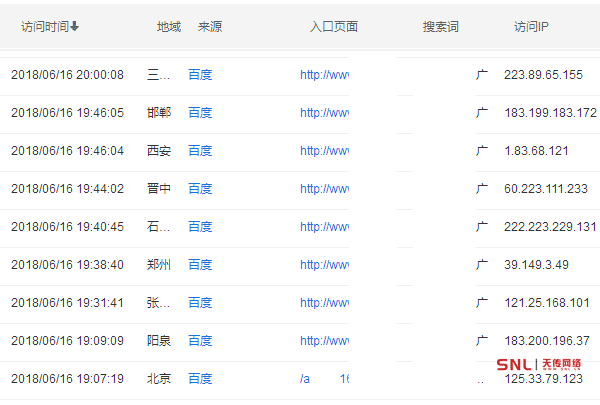This screenshot has width=600, height=405.
Task: Select IP address 121.25.168.101
Action: pyautogui.click(x=547, y=303)
